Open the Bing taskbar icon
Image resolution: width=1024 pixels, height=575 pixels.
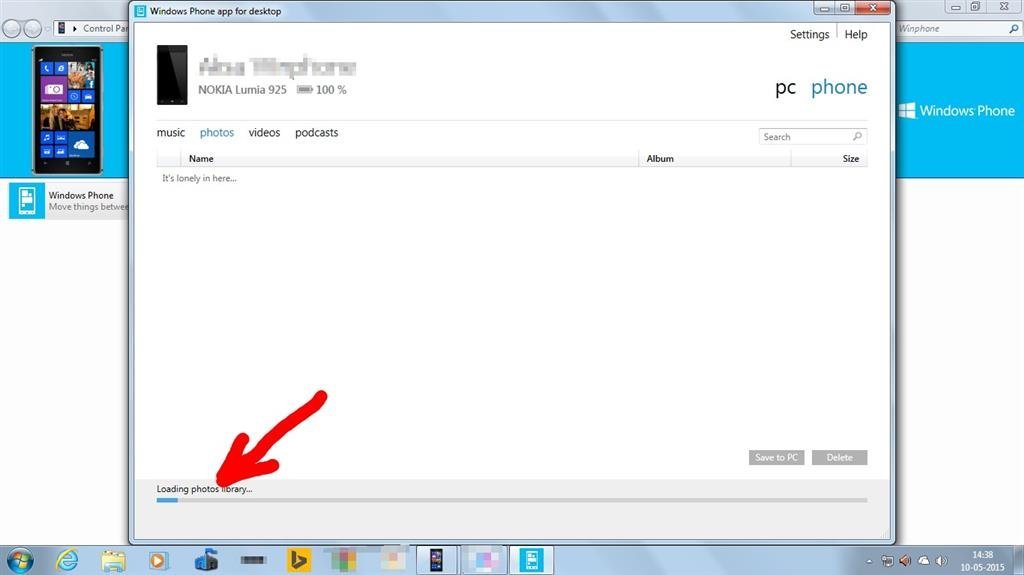point(298,561)
